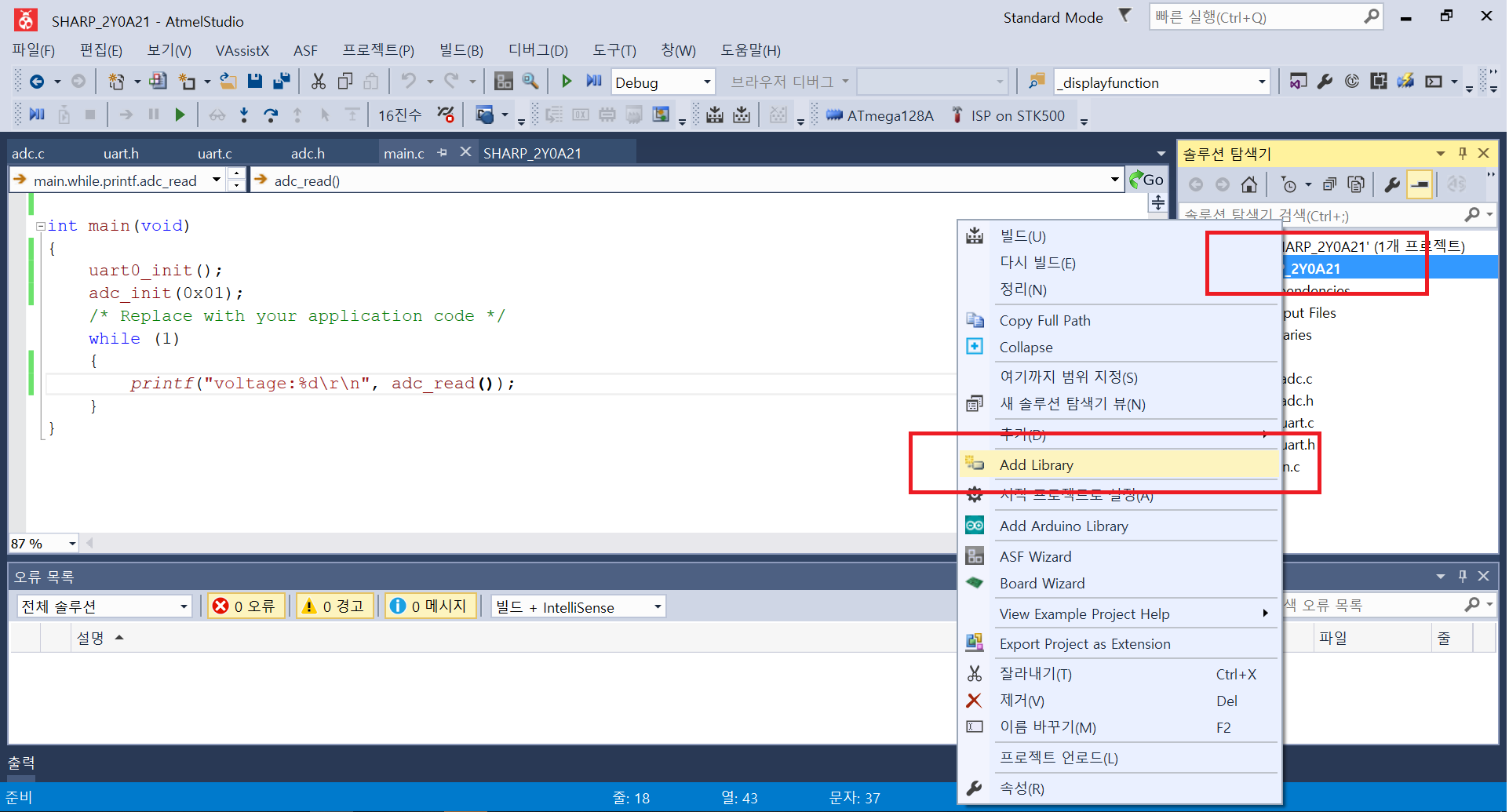
Task: Click the ATmega128A device chip button
Action: 879,115
